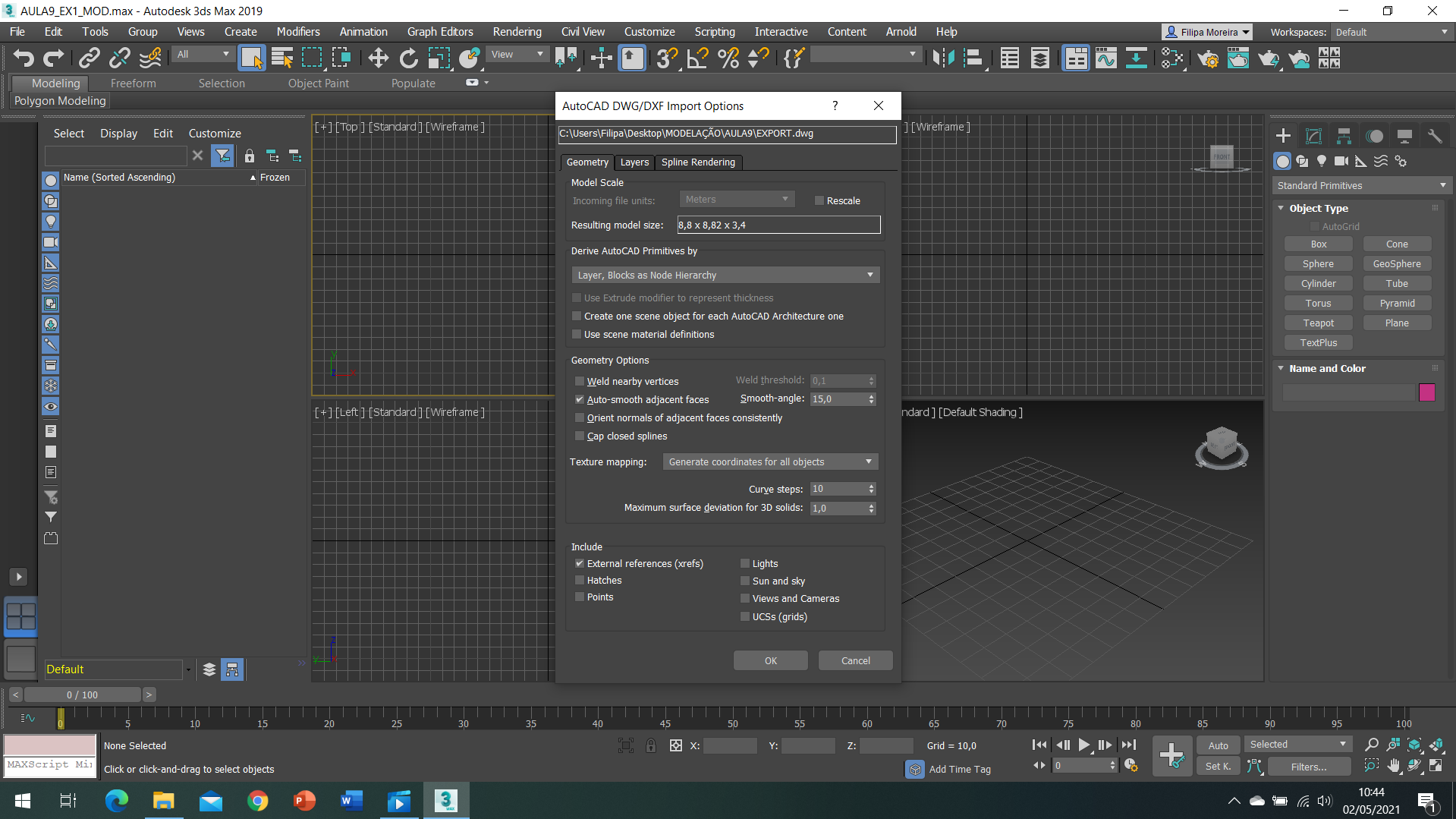Open the Render Setup teapot icon

pyautogui.click(x=1208, y=58)
